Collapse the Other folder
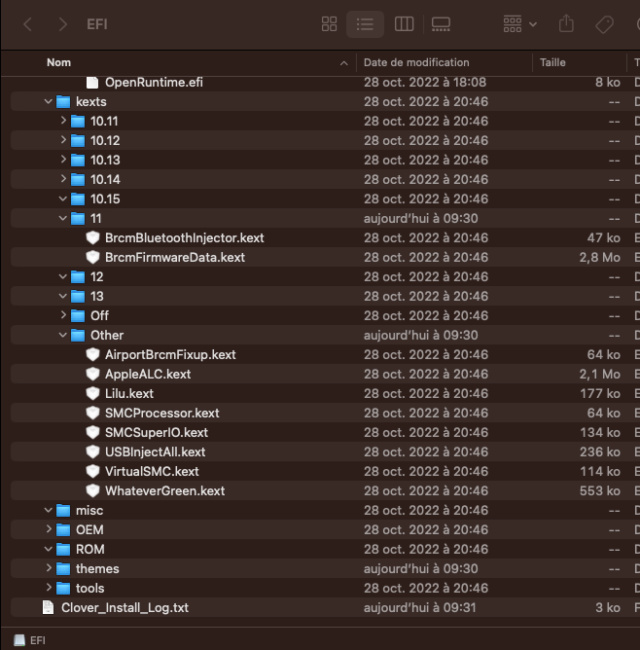Image resolution: width=640 pixels, height=650 pixels. pos(63,335)
